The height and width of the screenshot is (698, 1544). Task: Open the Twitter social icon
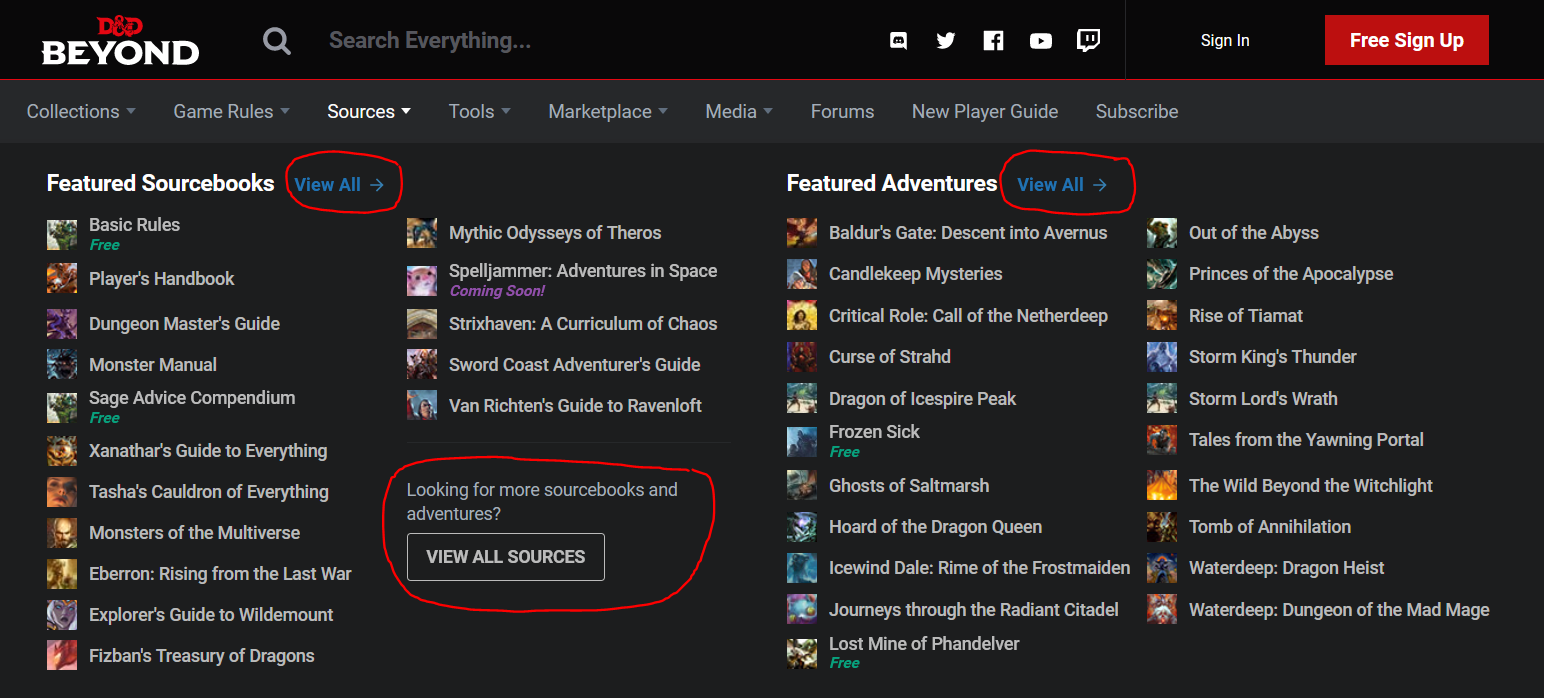pos(946,41)
